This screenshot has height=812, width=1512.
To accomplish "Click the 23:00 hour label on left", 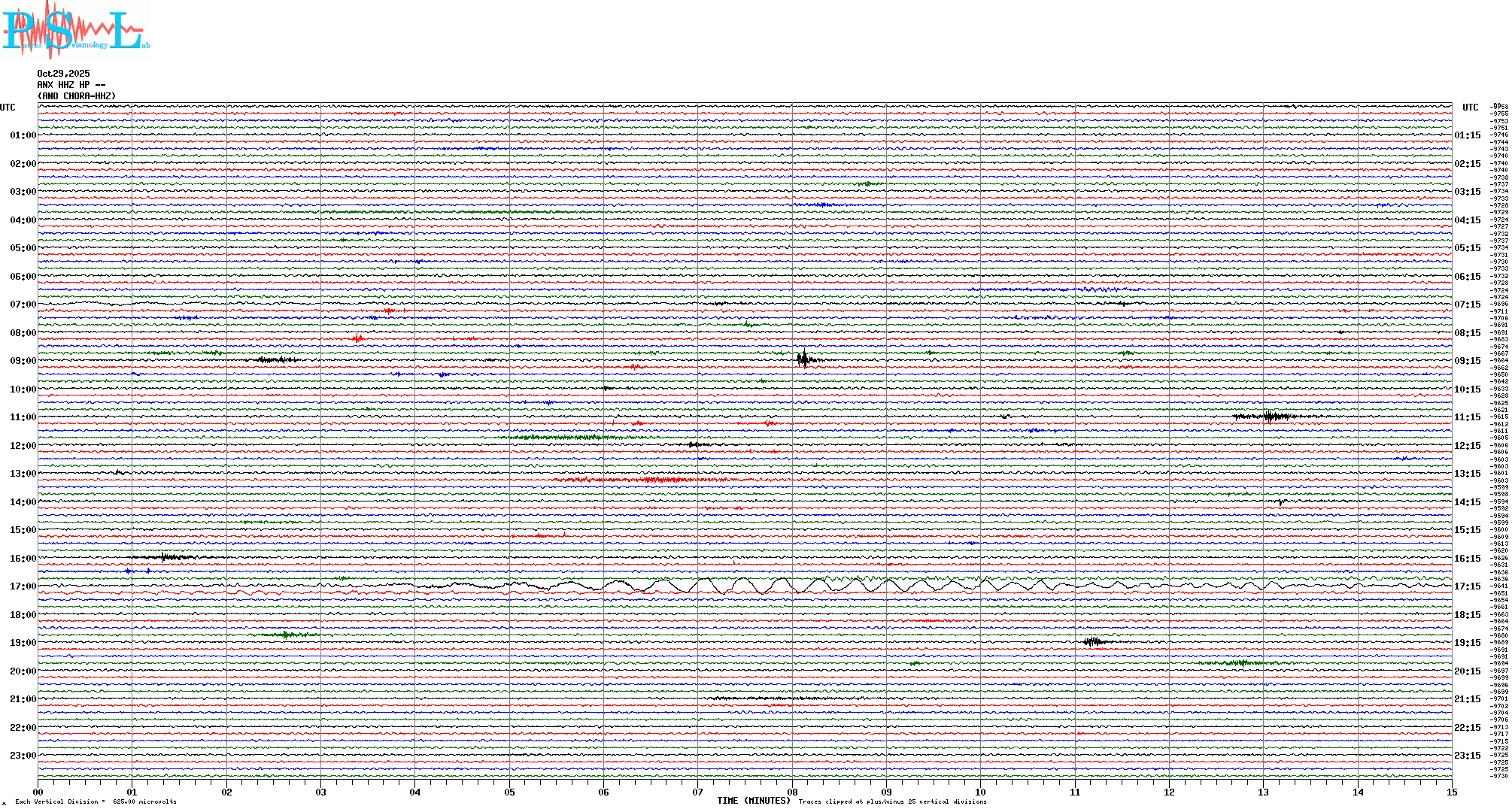I will pos(23,756).
